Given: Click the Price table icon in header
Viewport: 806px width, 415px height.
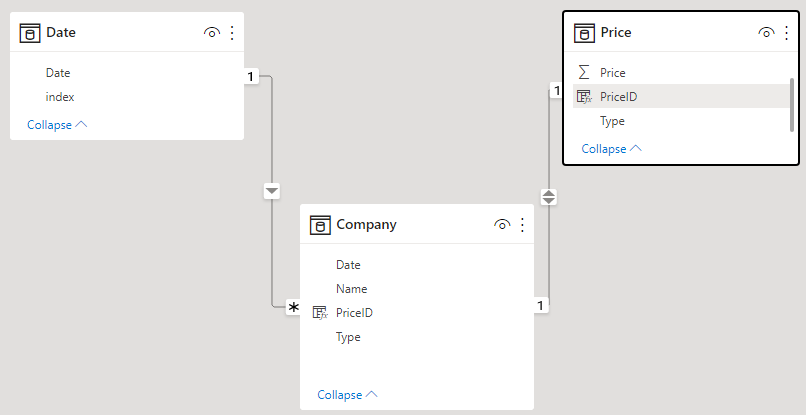Looking at the screenshot, I should point(584,33).
